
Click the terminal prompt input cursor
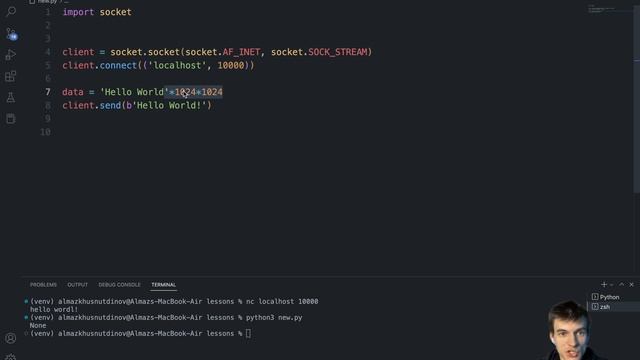248,333
